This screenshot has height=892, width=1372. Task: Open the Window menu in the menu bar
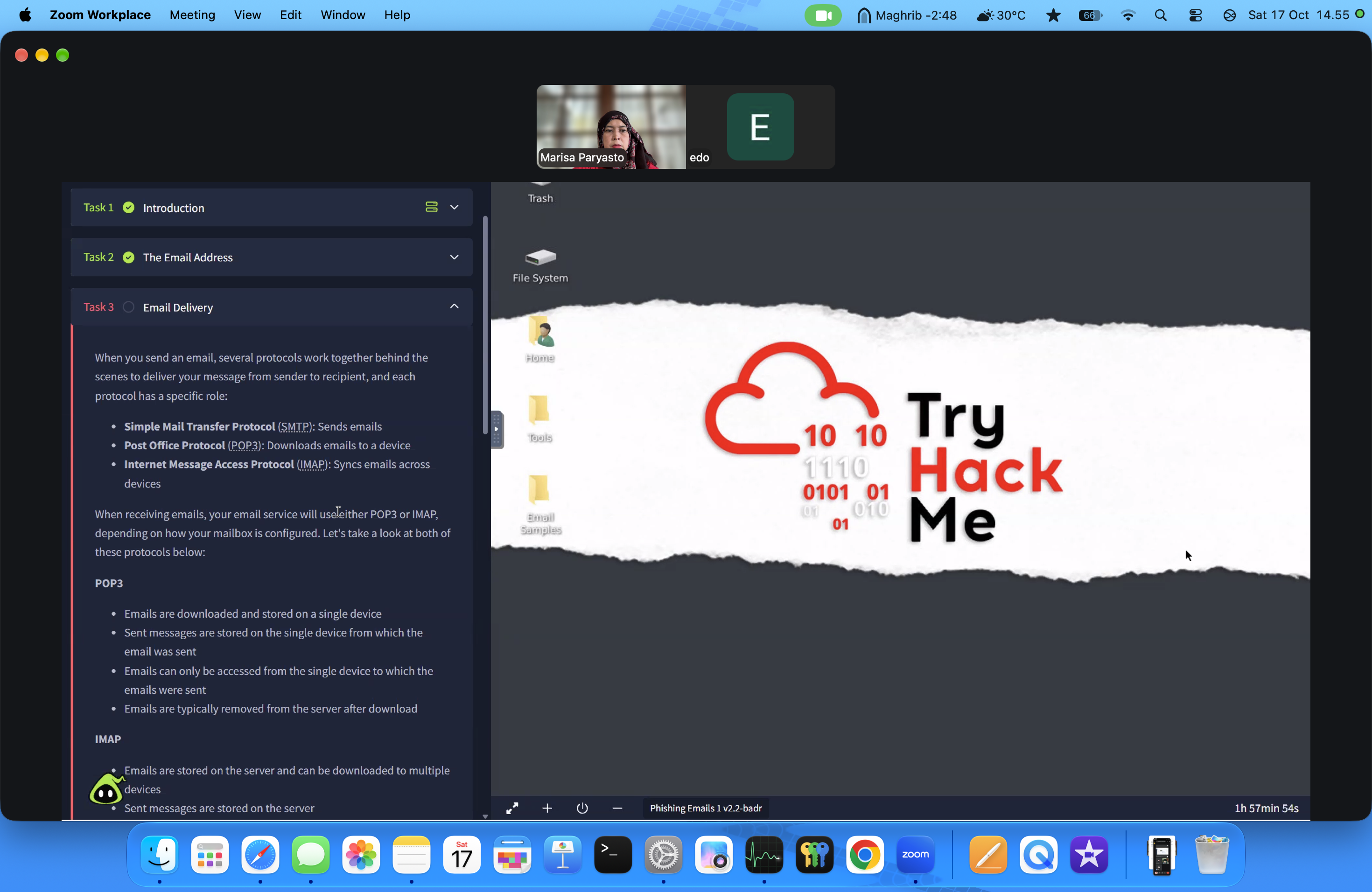click(343, 15)
